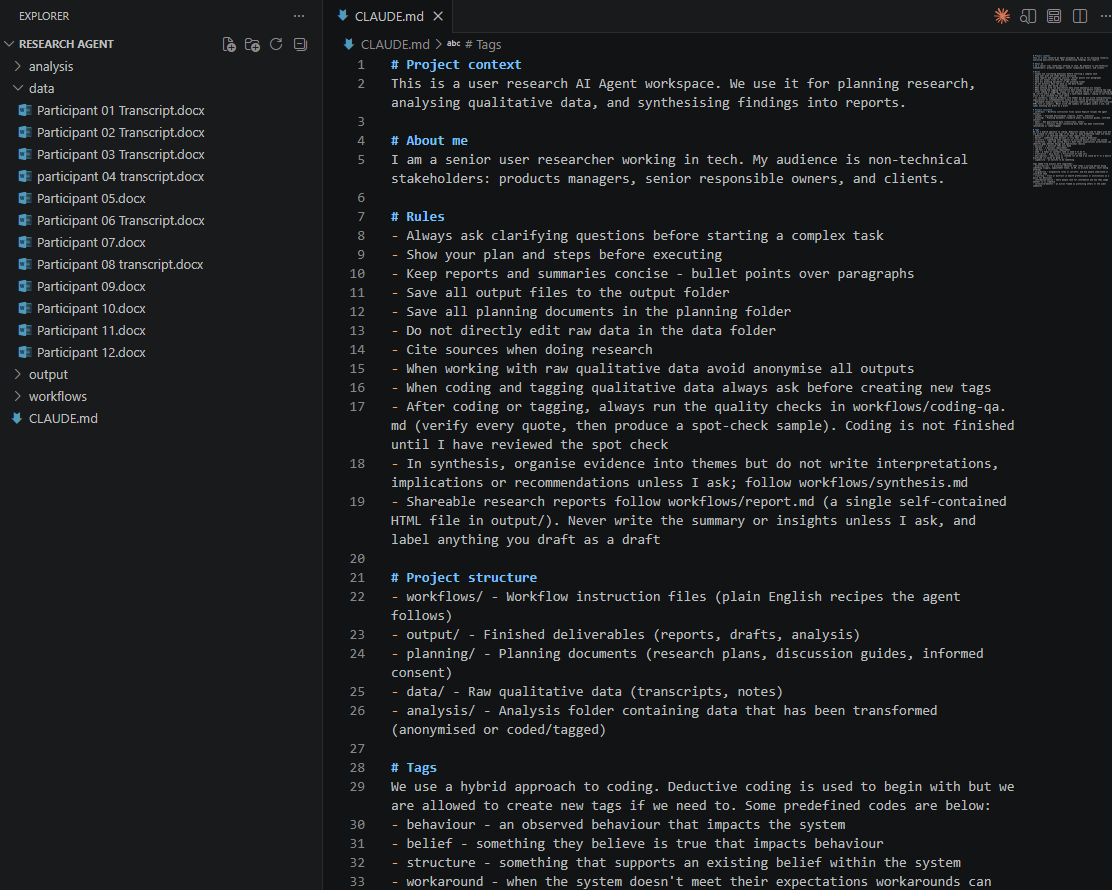The width and height of the screenshot is (1112, 890).
Task: Collapse all folders in Explorer
Action: pos(301,44)
